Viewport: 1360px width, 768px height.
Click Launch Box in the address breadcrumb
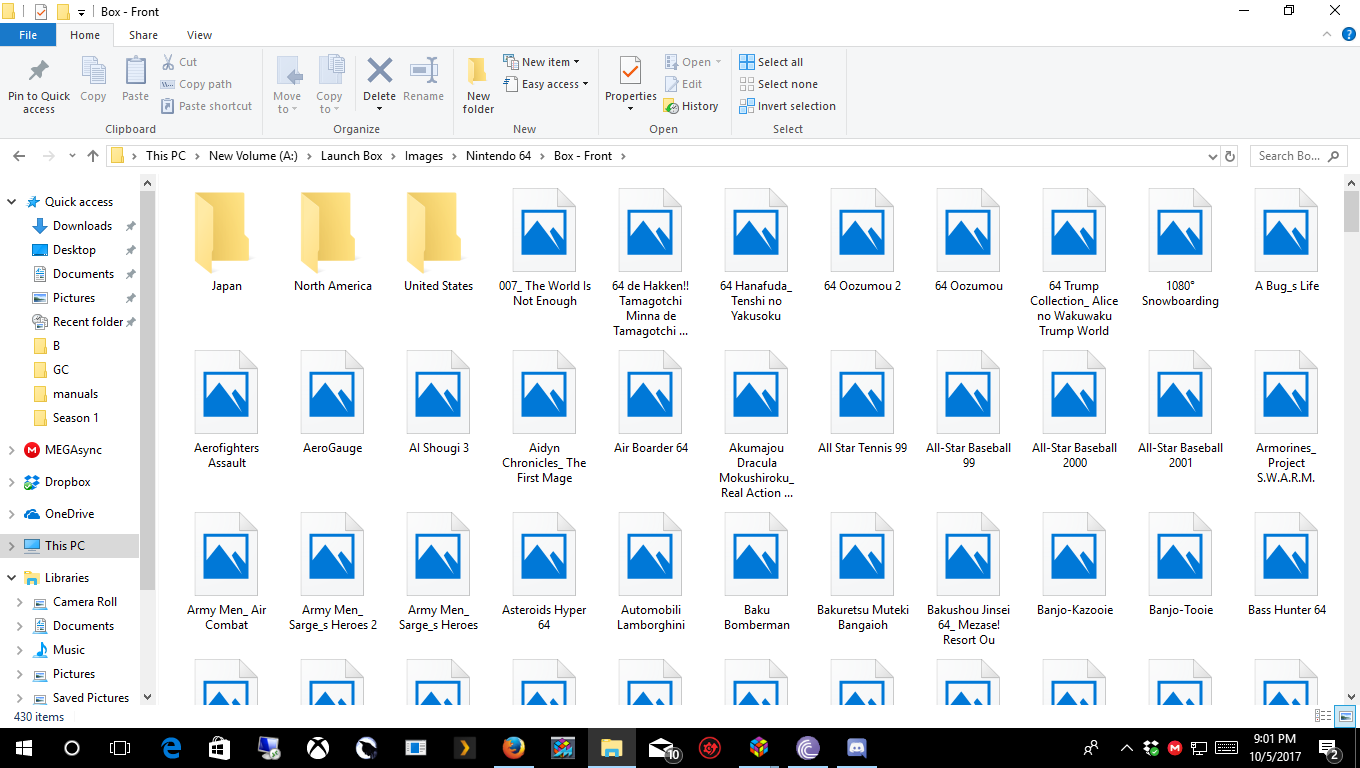[x=352, y=156]
